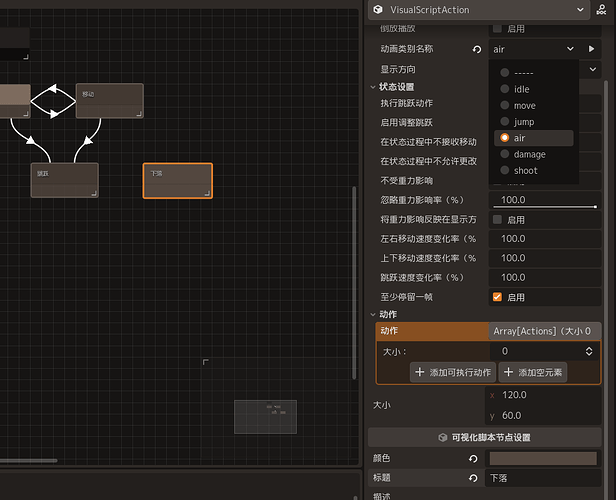616x500 pixels.
Task: Open the VisualScriptAction object dropdown
Action: click(479, 10)
